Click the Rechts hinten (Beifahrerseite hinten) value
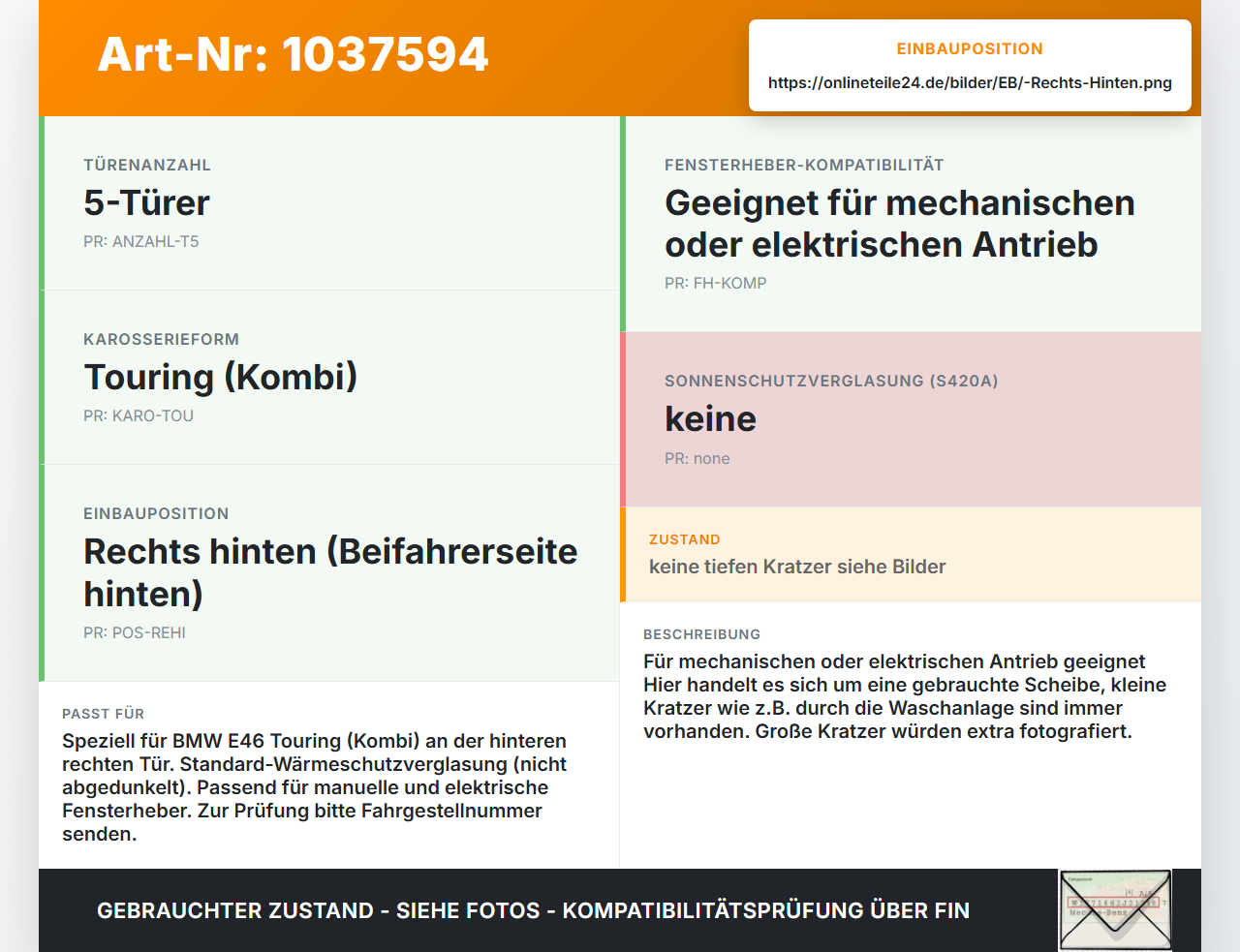1240x952 pixels. point(330,572)
